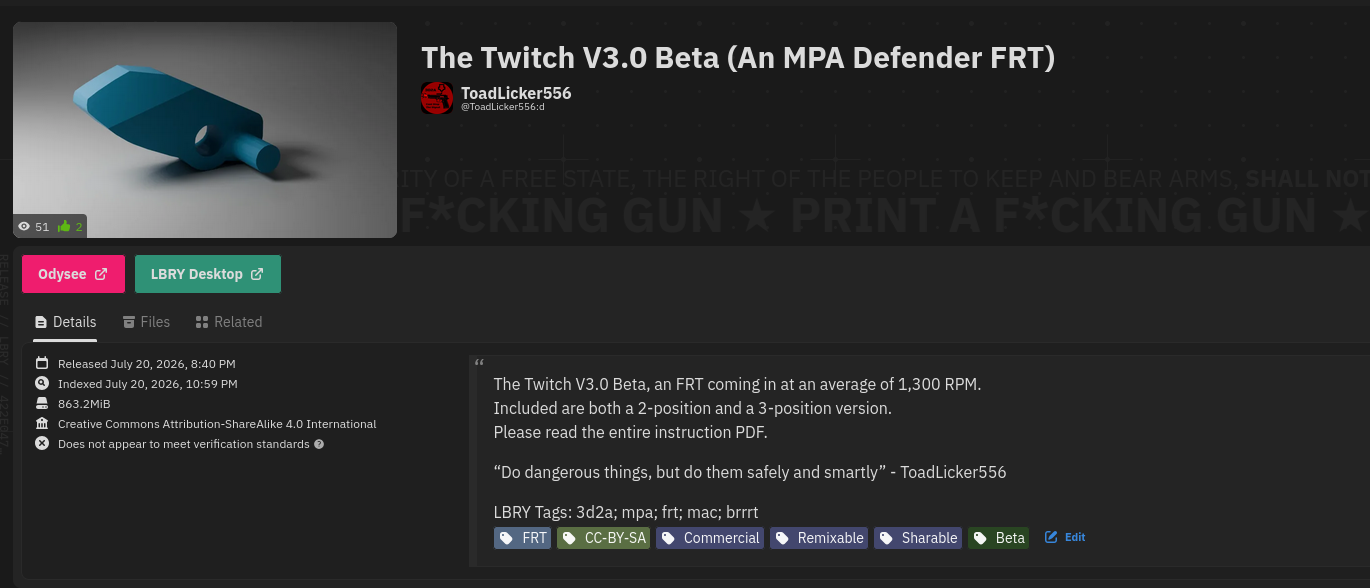
Task: Click the license icon beside Creative Commons
Action: [x=42, y=424]
